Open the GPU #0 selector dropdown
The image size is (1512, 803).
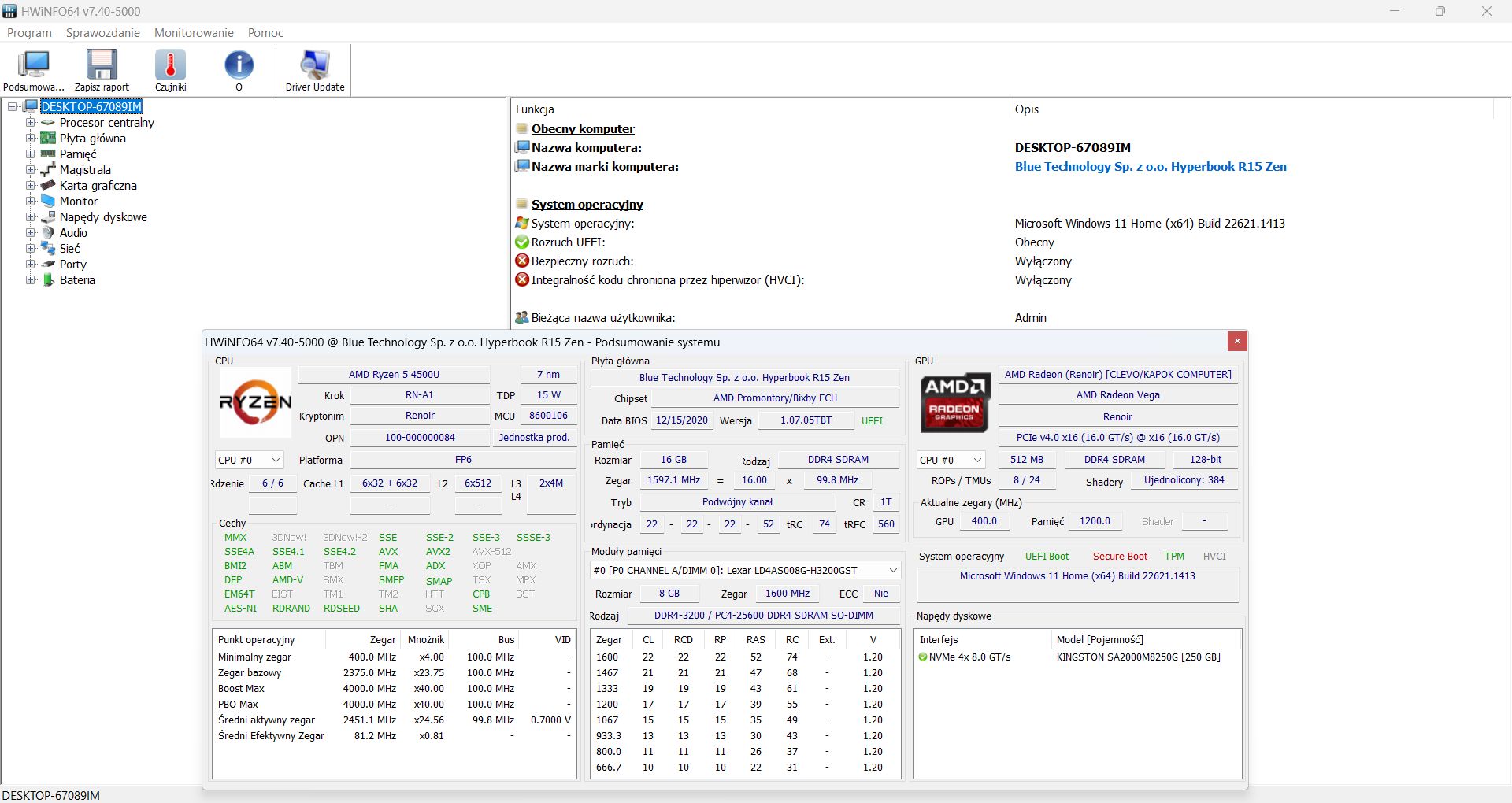point(951,460)
